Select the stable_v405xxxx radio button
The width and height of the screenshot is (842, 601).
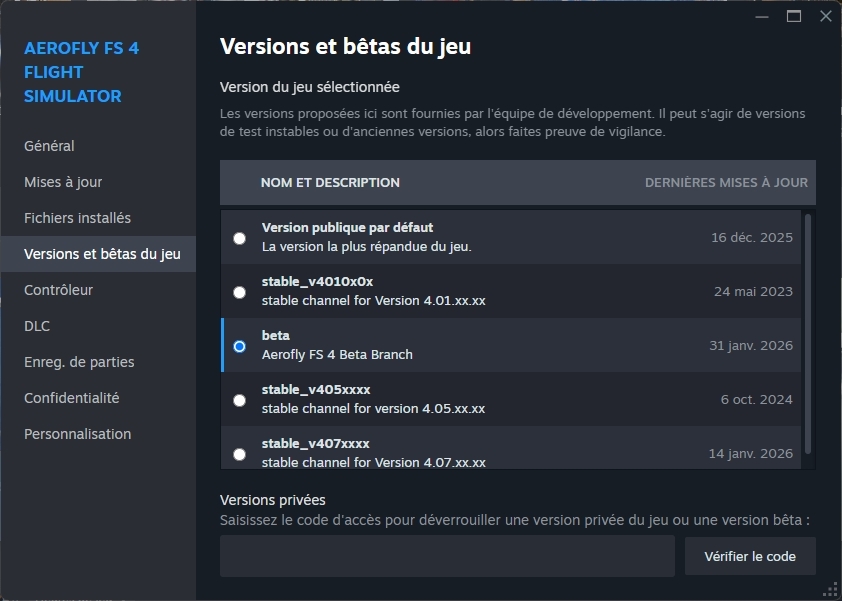[239, 400]
